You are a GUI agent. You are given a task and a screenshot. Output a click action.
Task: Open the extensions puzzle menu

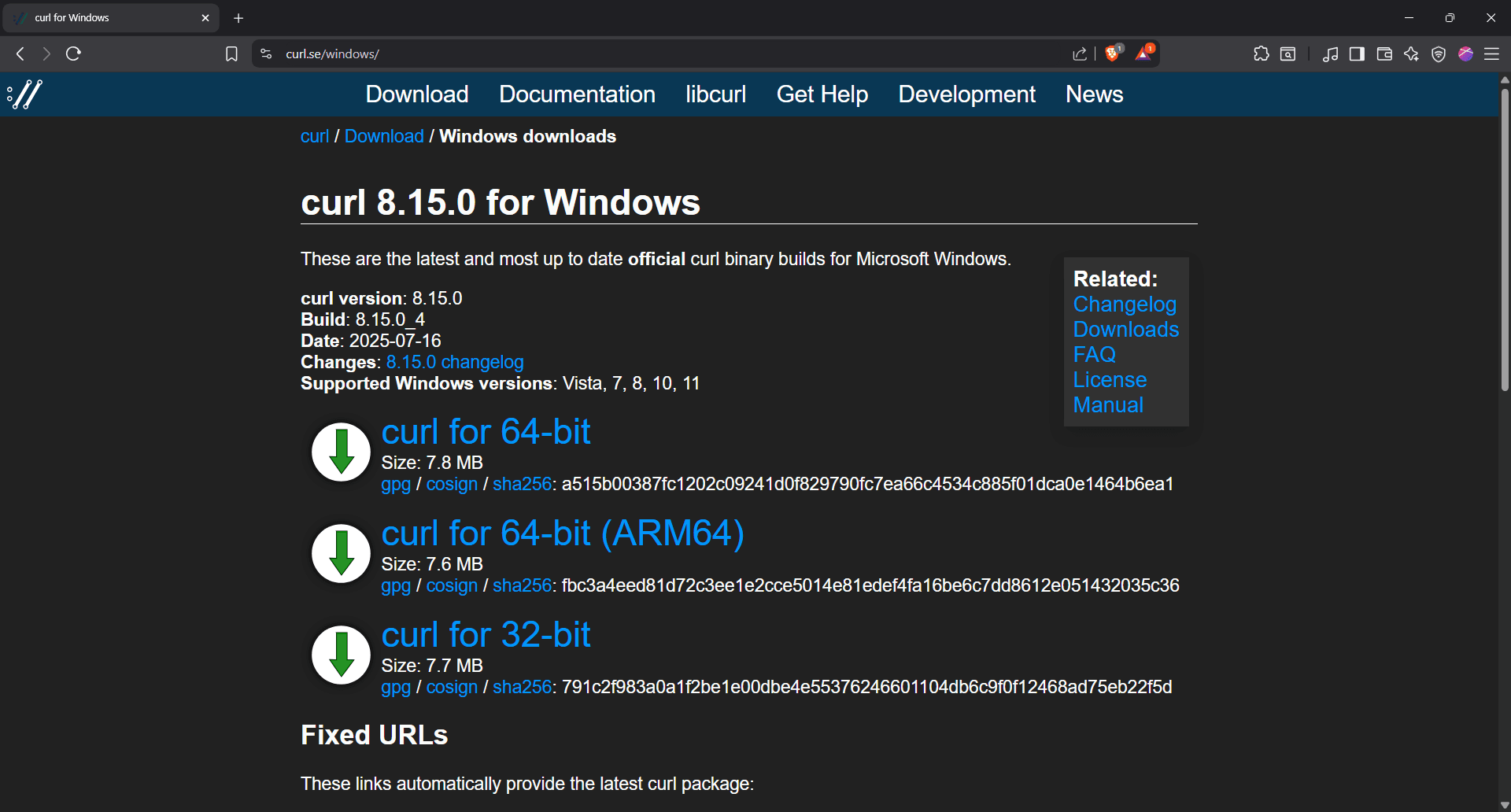coord(1261,54)
